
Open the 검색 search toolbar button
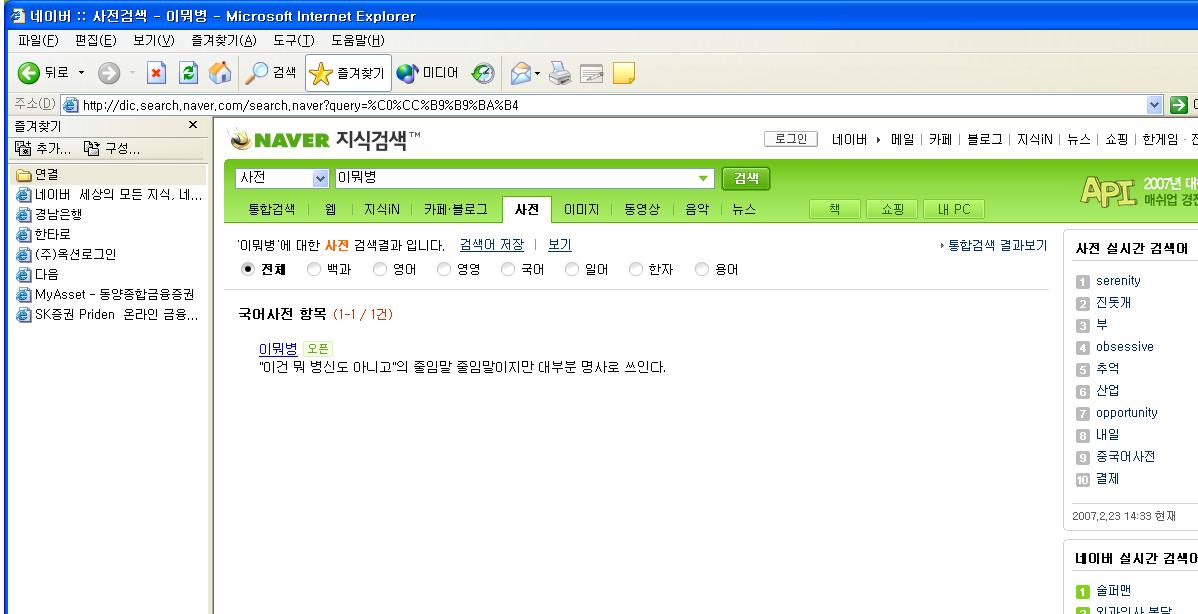click(270, 73)
